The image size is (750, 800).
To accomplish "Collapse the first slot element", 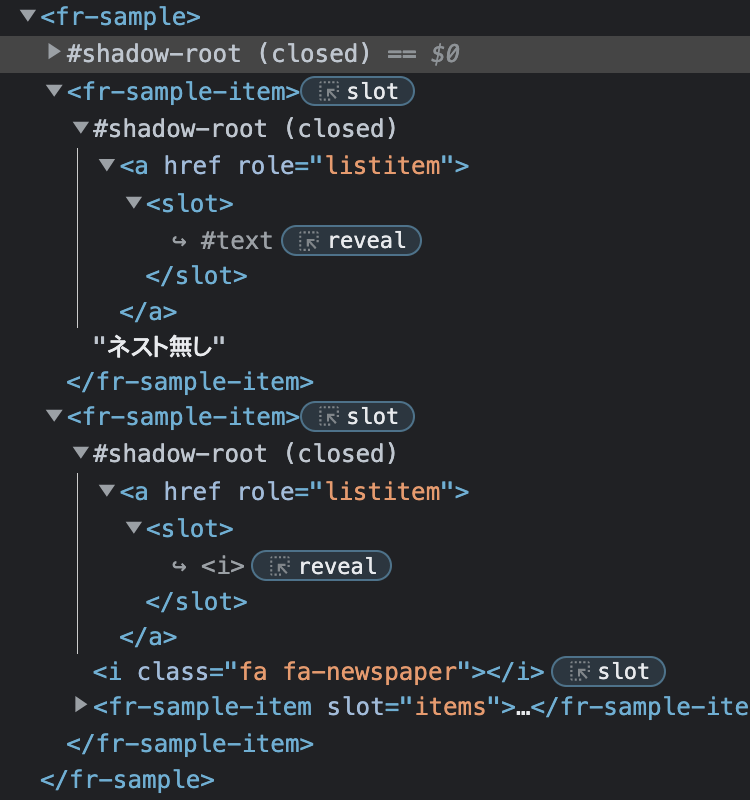I will (x=134, y=203).
